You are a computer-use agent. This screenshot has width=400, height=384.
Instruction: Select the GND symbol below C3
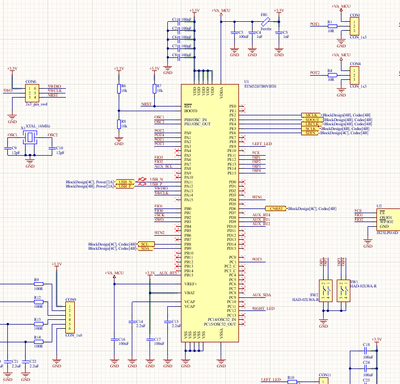[x=235, y=51]
